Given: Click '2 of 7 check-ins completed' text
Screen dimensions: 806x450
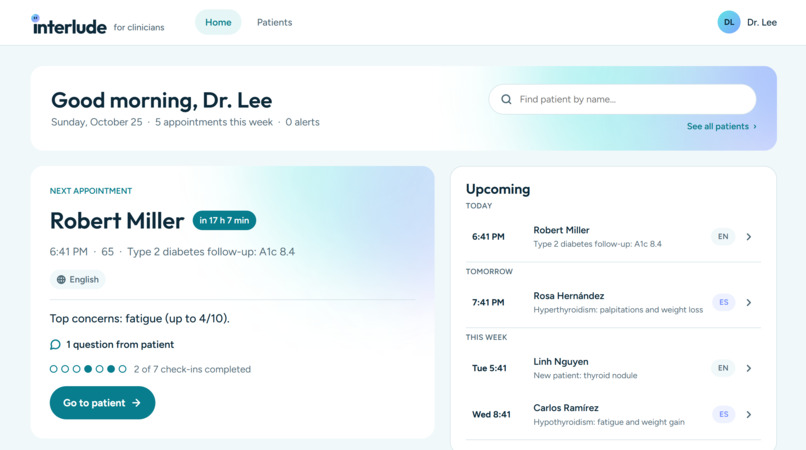Looking at the screenshot, I should pyautogui.click(x=192, y=369).
